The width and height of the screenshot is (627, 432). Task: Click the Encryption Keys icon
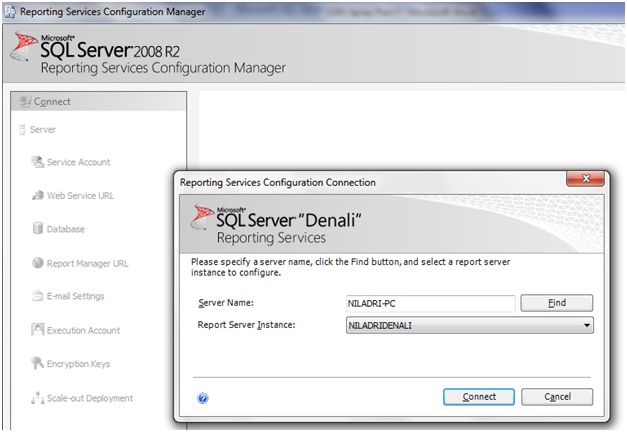point(37,363)
